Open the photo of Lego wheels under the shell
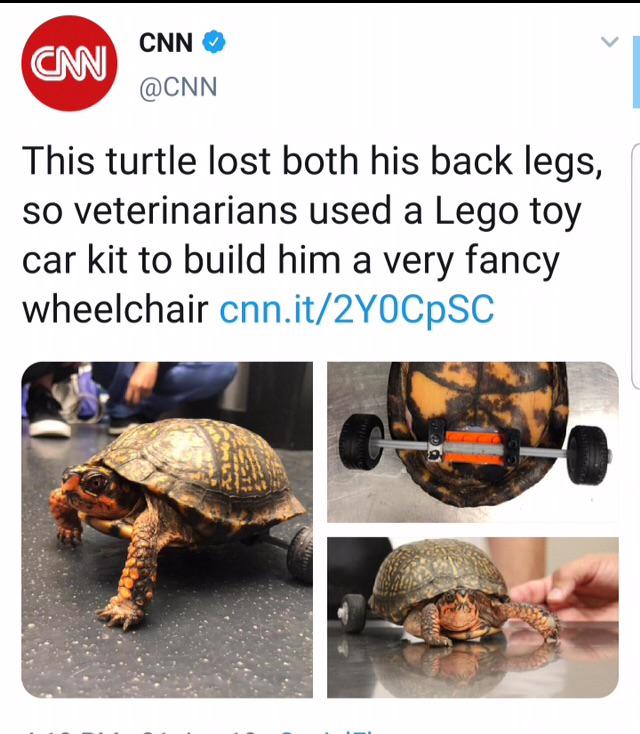Image resolution: width=640 pixels, height=734 pixels. [473, 442]
